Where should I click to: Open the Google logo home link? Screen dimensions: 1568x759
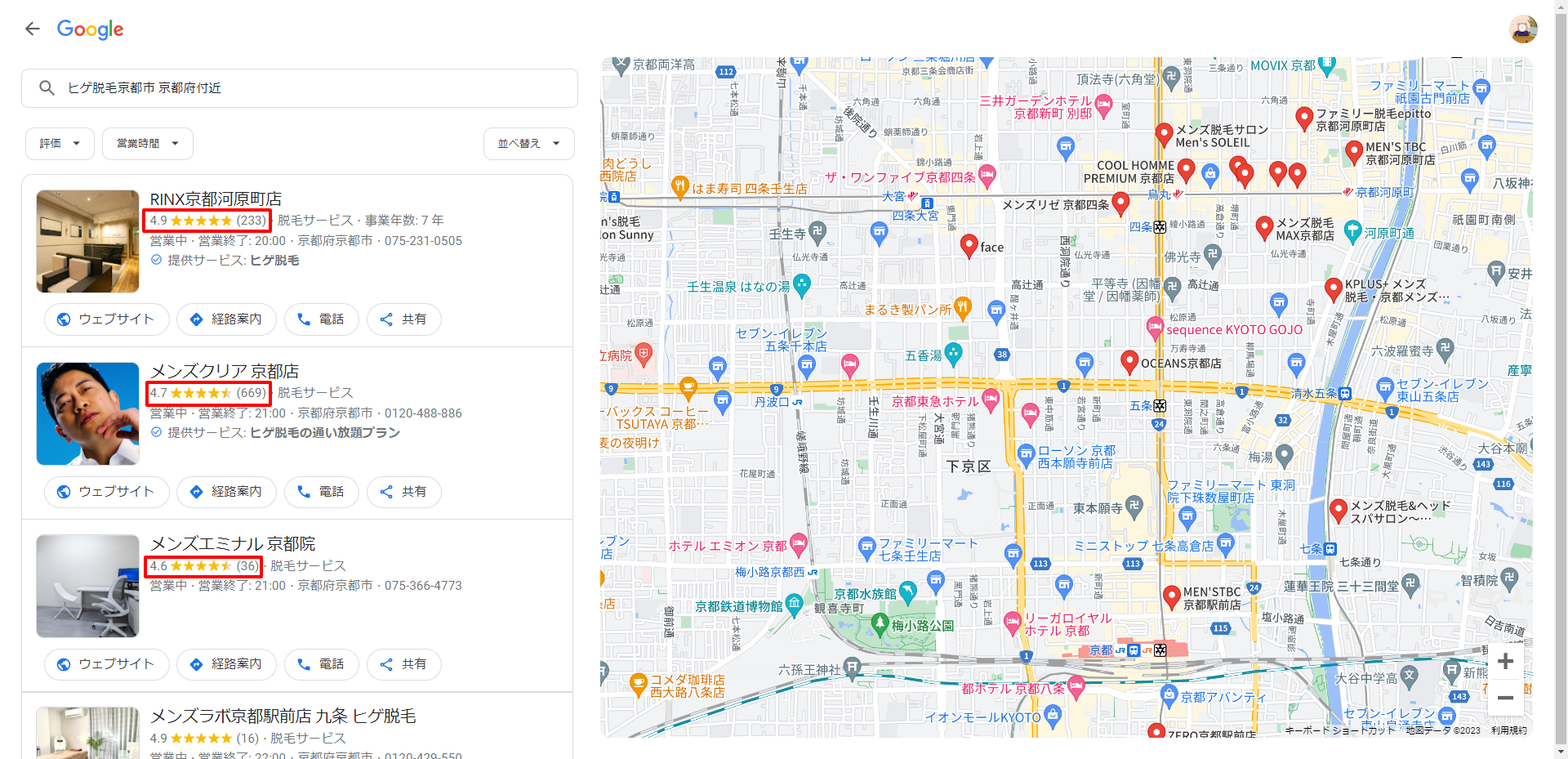click(90, 29)
